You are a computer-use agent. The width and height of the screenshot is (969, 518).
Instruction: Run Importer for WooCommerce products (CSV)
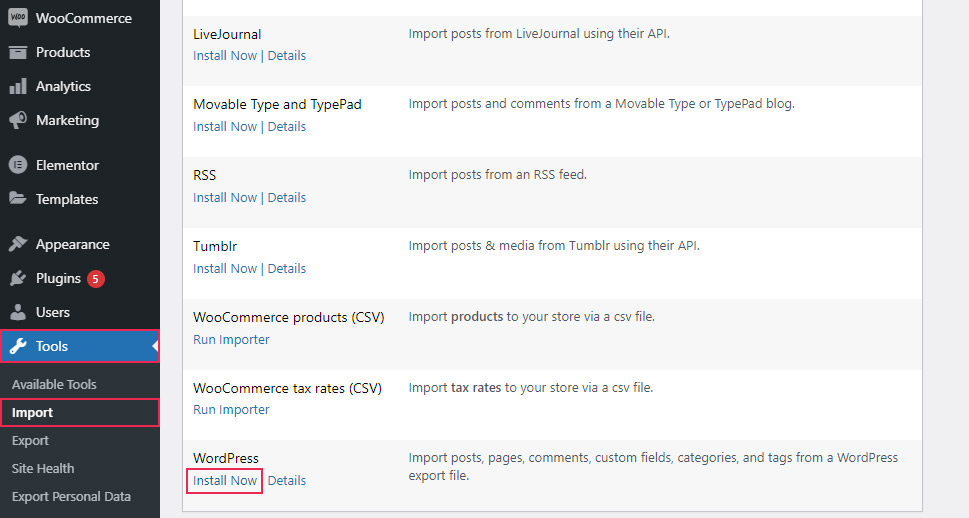[231, 340]
